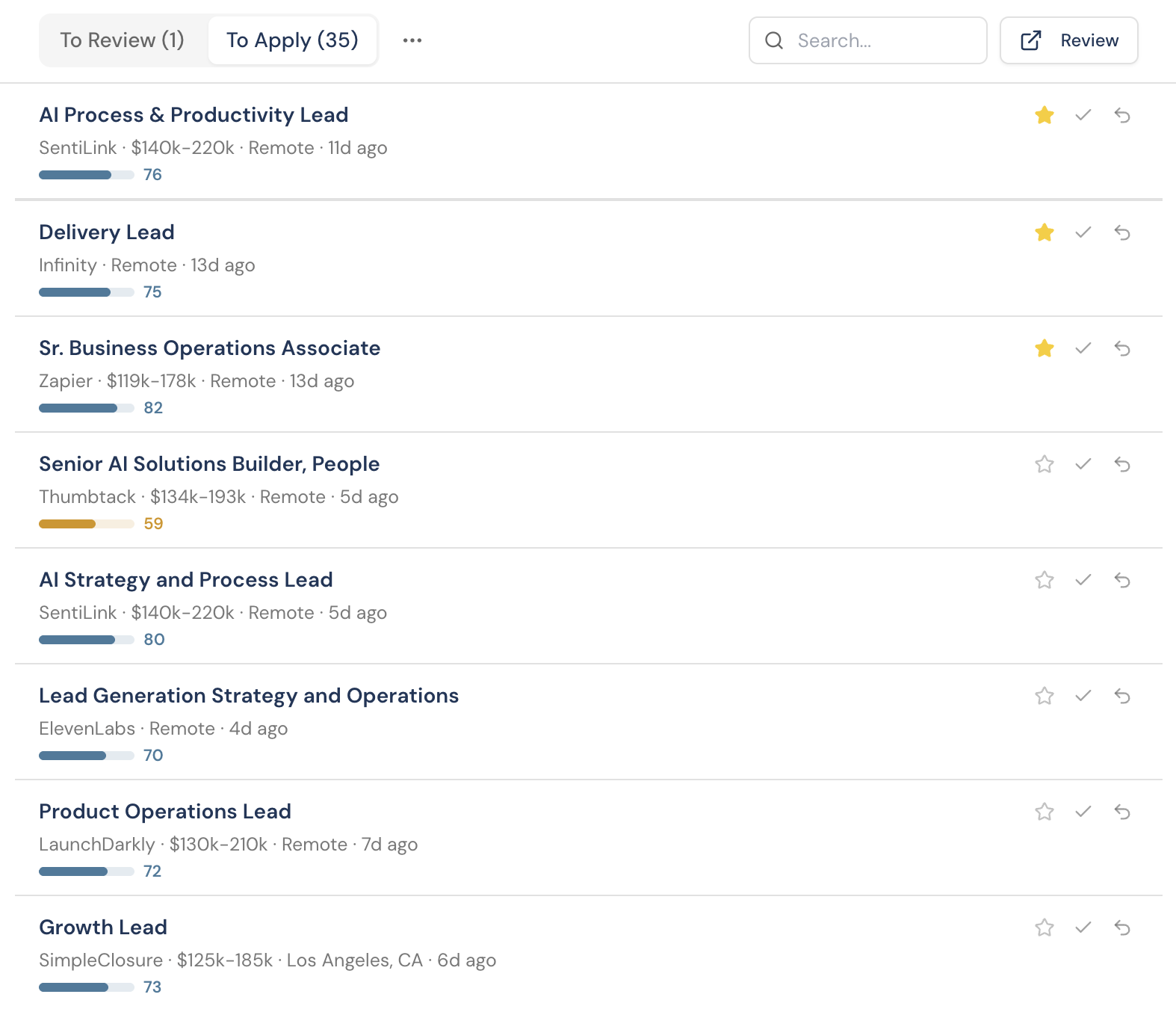The image size is (1176, 1009).
Task: Click the score value 73
Action: (x=152, y=987)
